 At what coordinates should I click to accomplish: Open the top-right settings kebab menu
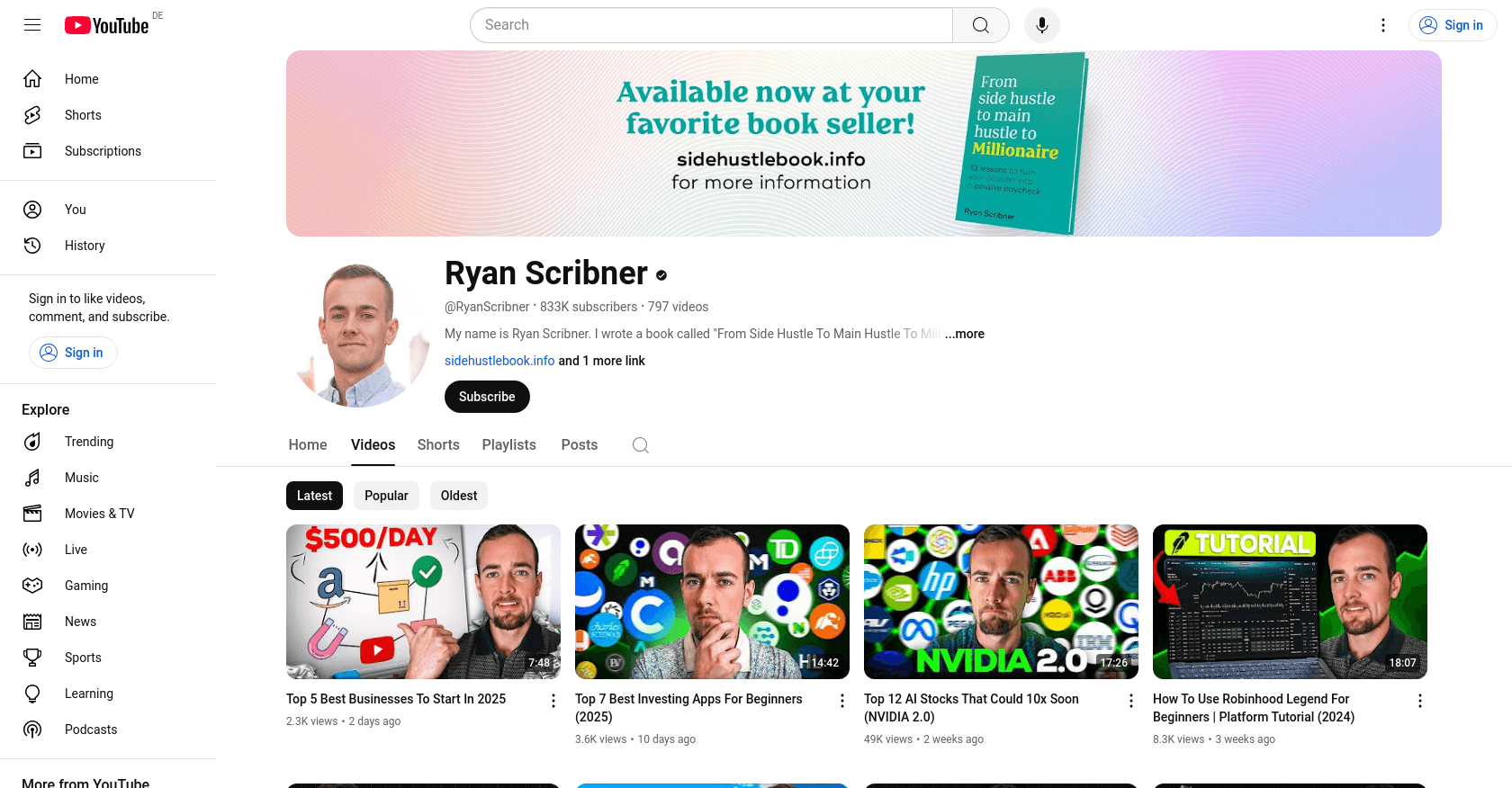(1383, 25)
